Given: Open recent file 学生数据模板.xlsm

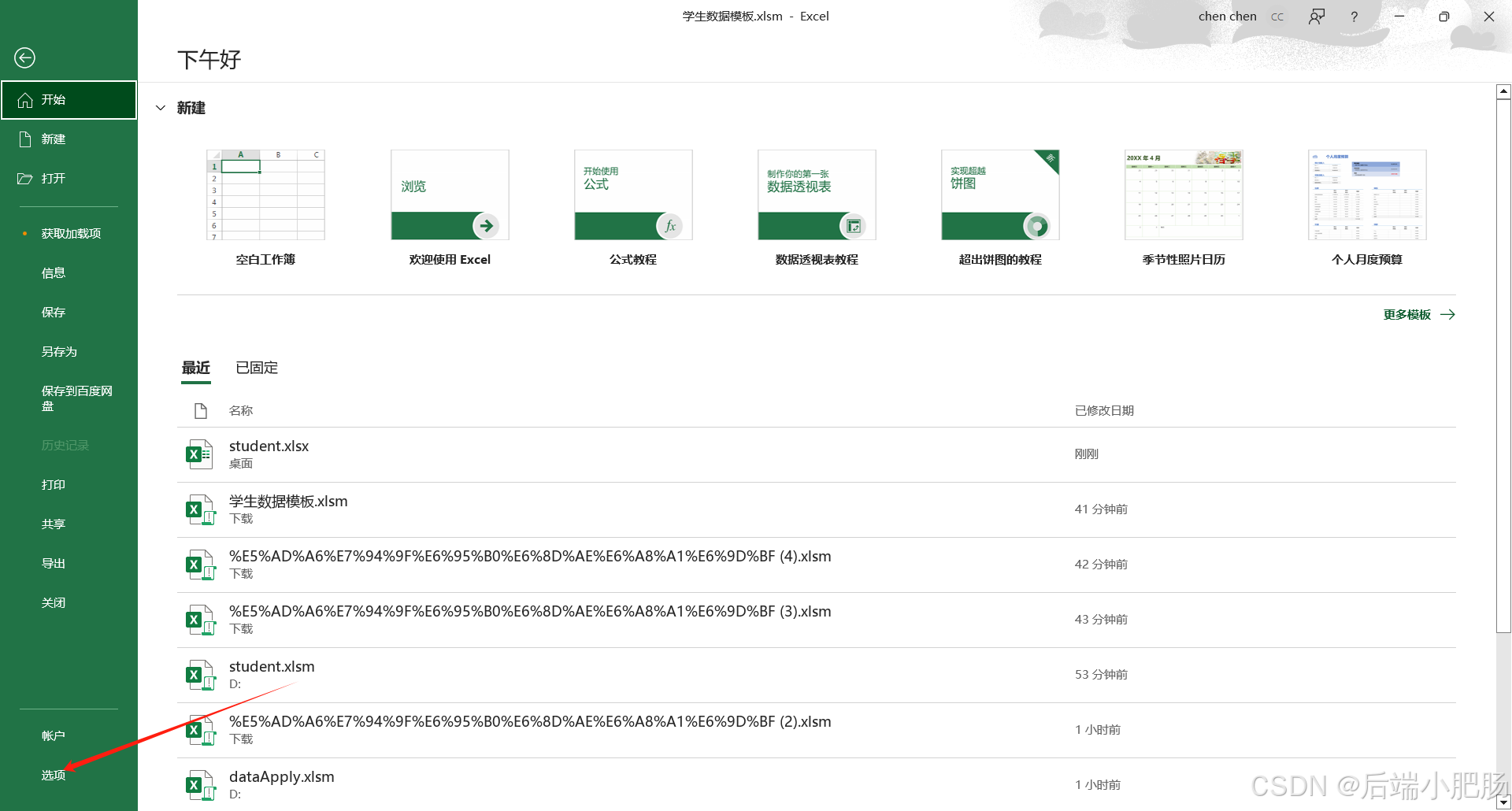Looking at the screenshot, I should [x=816, y=509].
